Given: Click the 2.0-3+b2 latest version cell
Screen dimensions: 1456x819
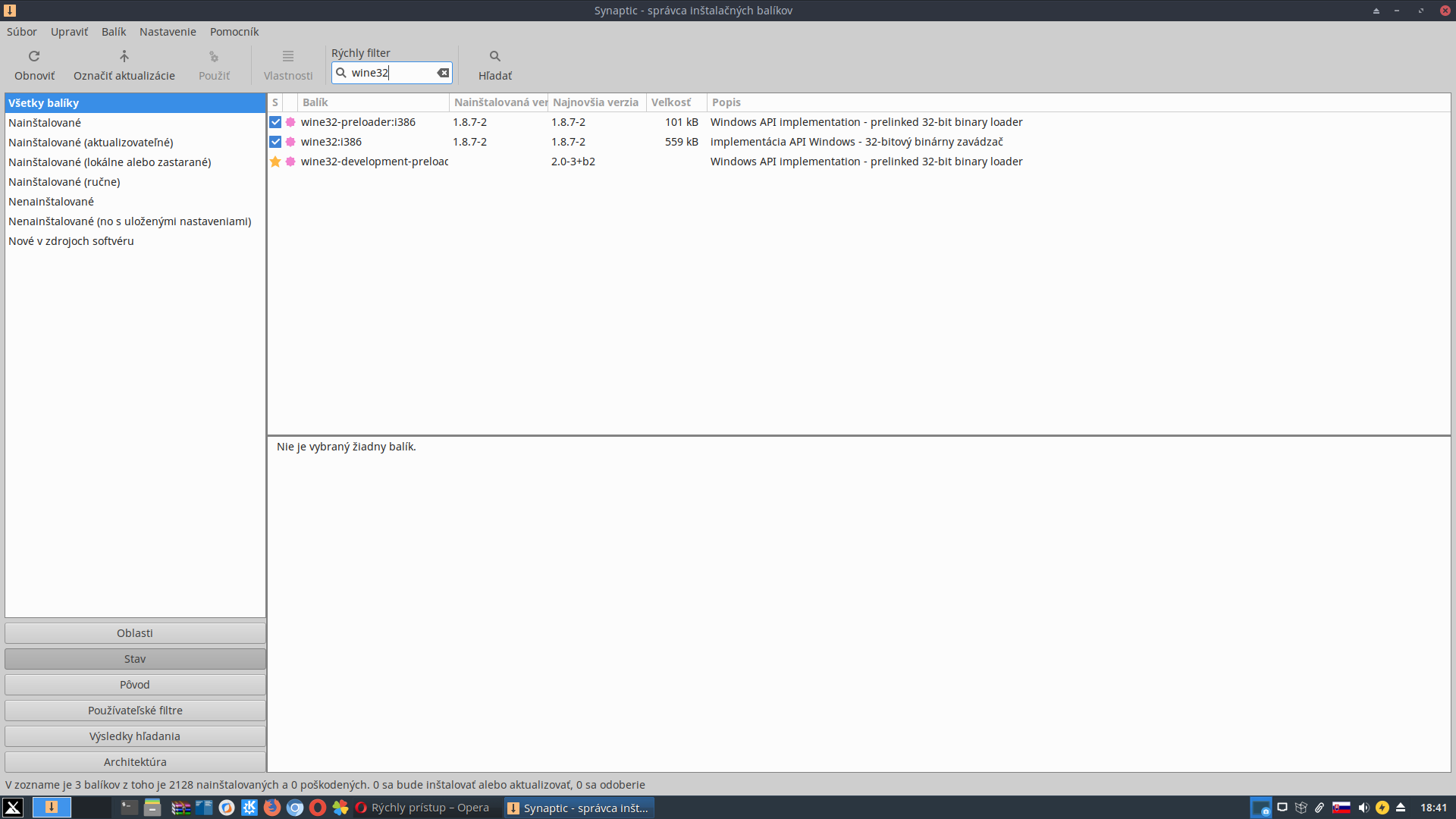Looking at the screenshot, I should pos(573,162).
